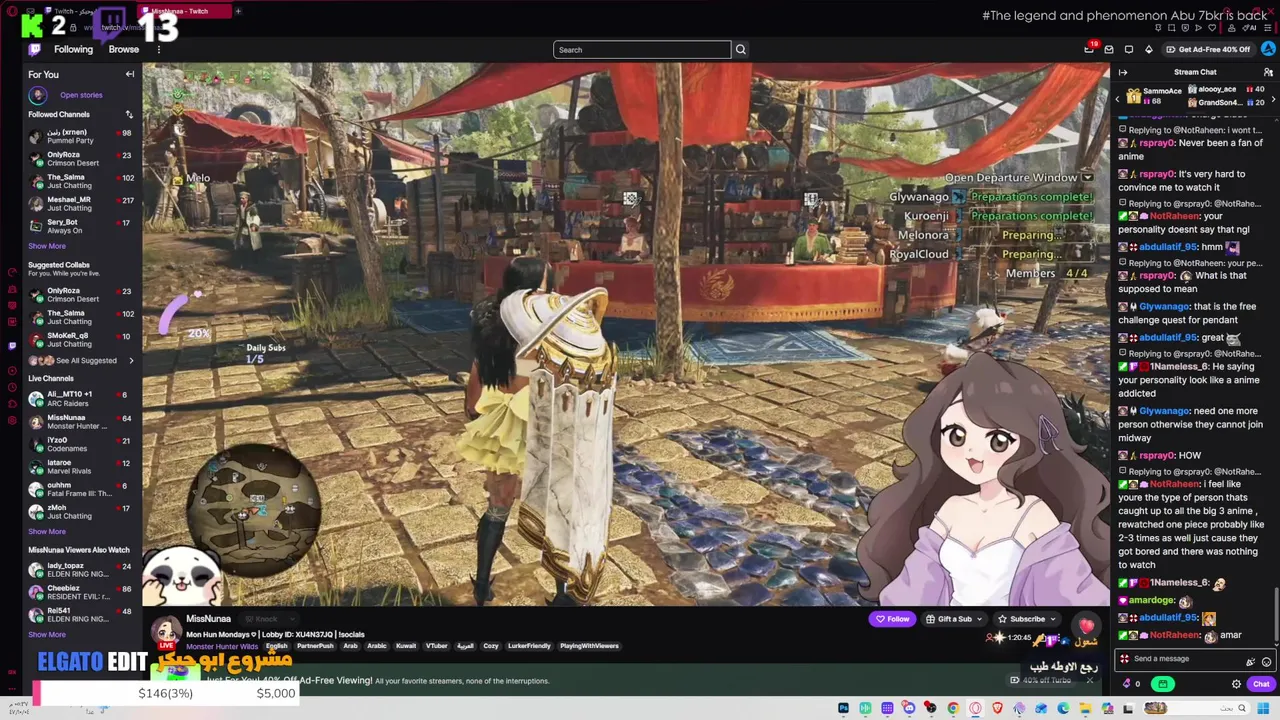
Task: Send message with Chat button
Action: click(x=1261, y=684)
